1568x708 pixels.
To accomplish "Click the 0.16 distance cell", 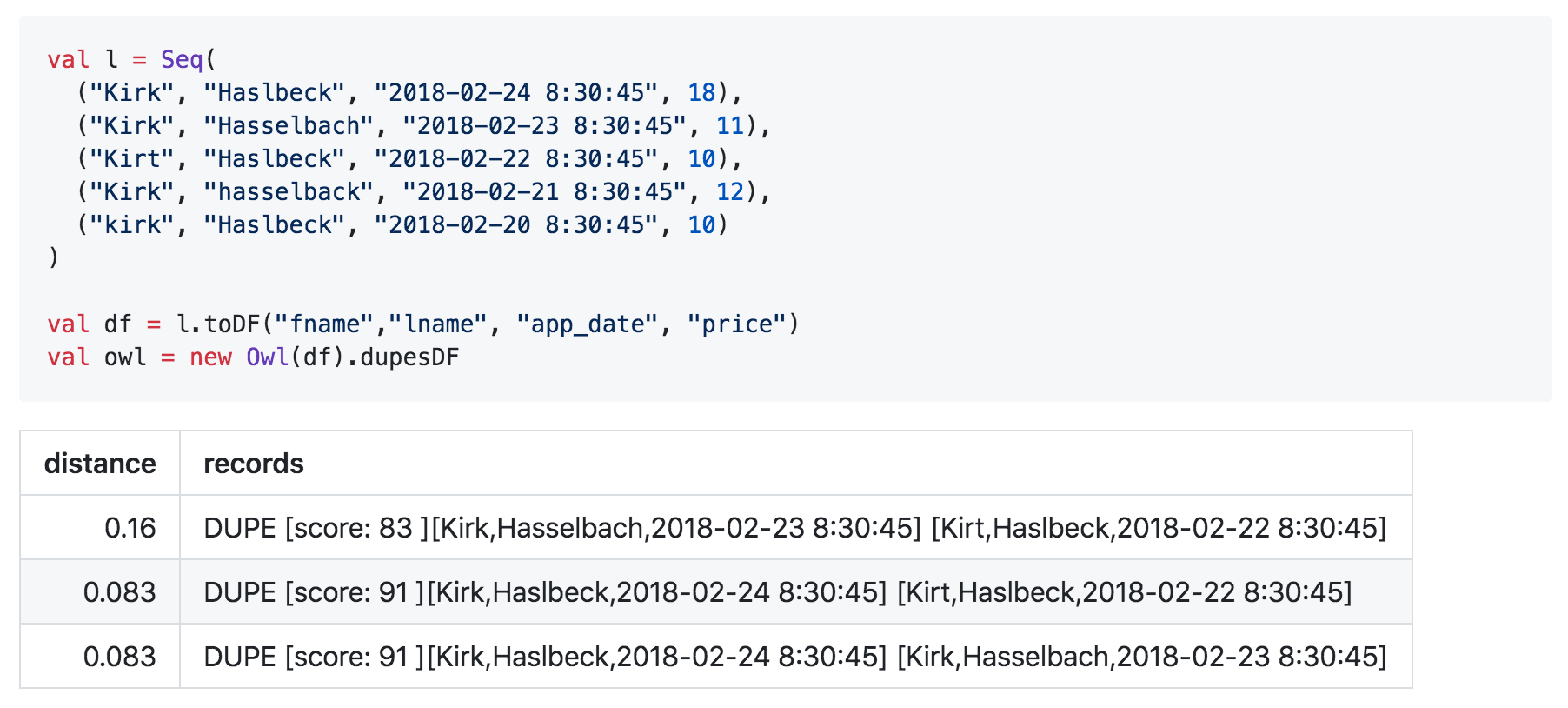I will click(130, 528).
